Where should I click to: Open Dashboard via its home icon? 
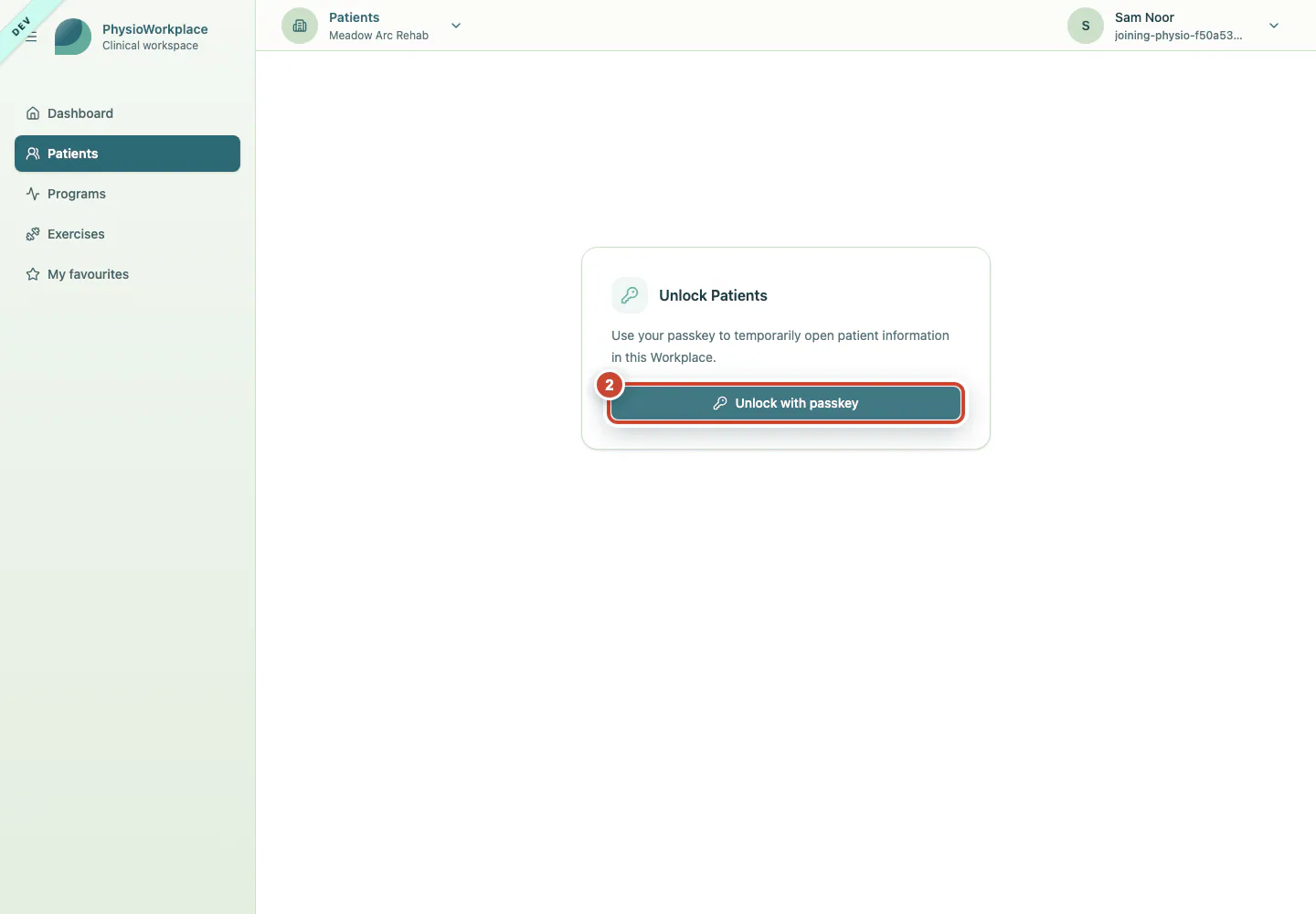[x=33, y=113]
